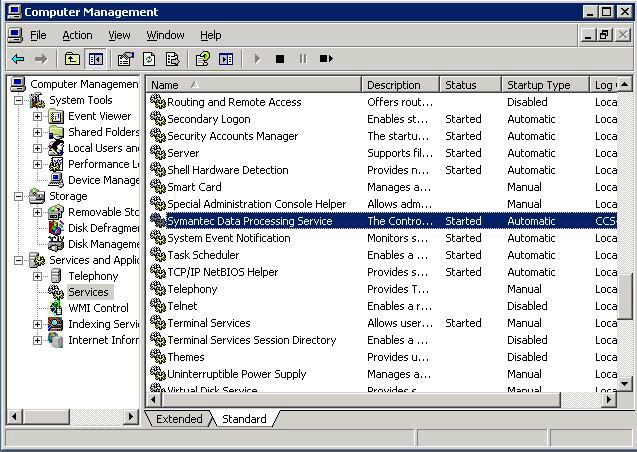This screenshot has width=637, height=452.
Task: Expand the Event Viewer tree node
Action: (x=38, y=116)
